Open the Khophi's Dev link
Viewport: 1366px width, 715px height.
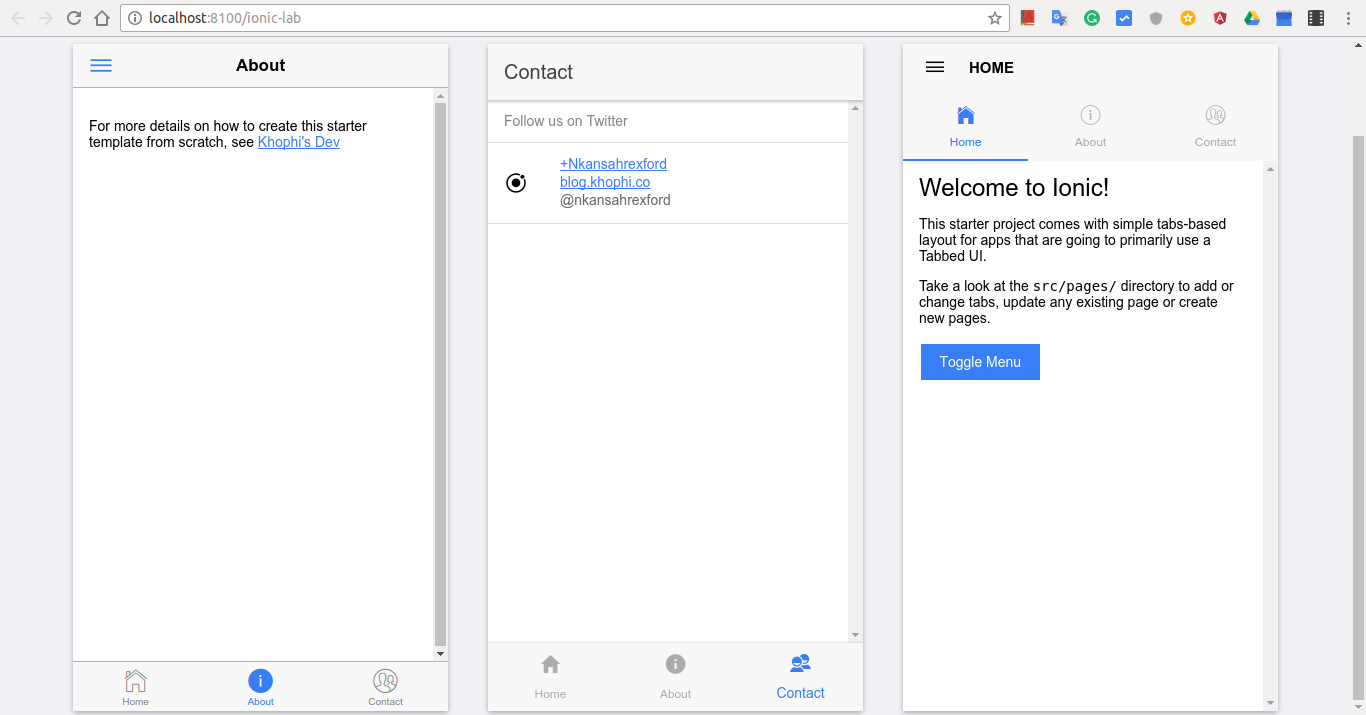[298, 142]
